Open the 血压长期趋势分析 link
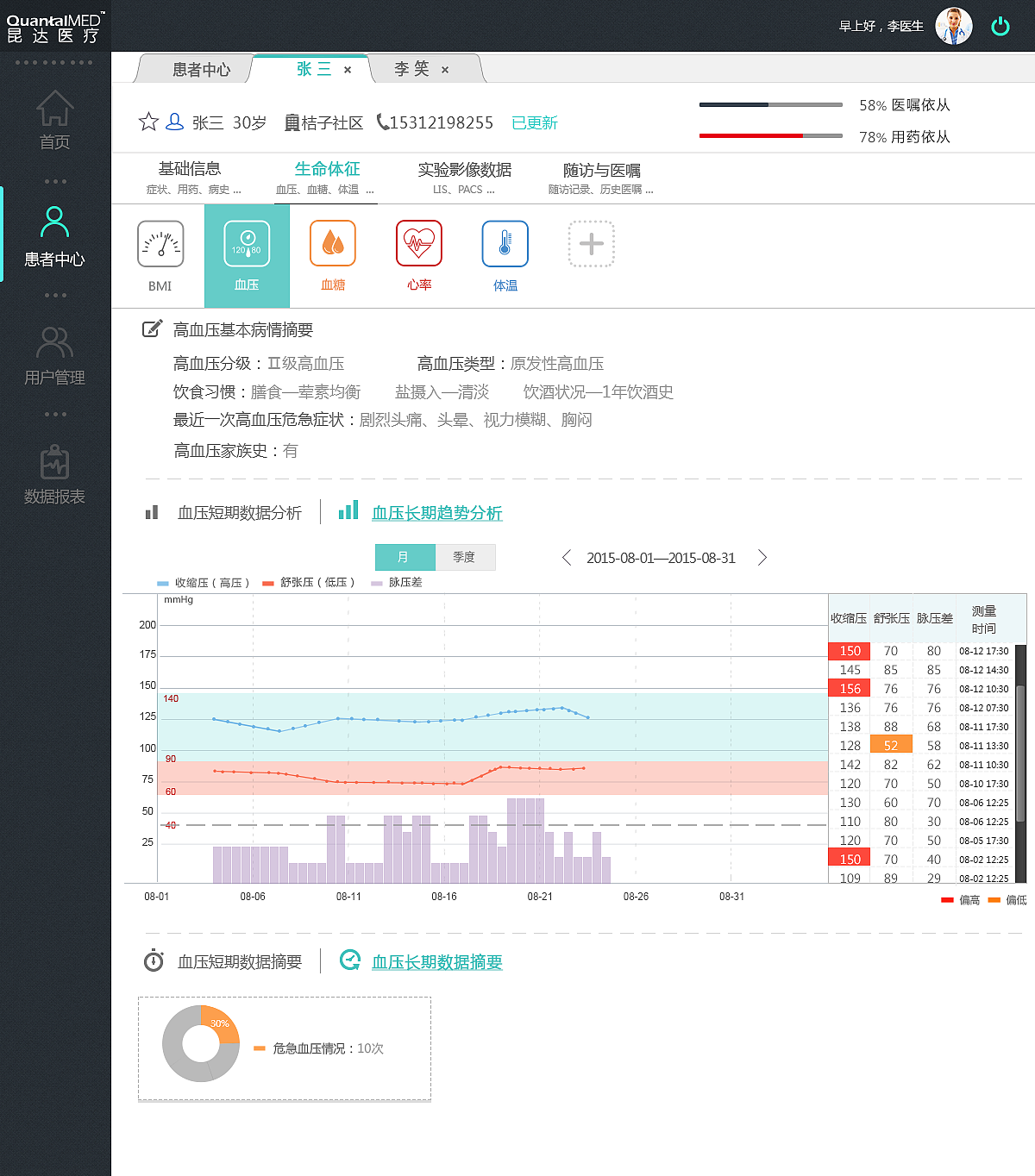Viewport: 1035px width, 1176px height. coord(436,513)
